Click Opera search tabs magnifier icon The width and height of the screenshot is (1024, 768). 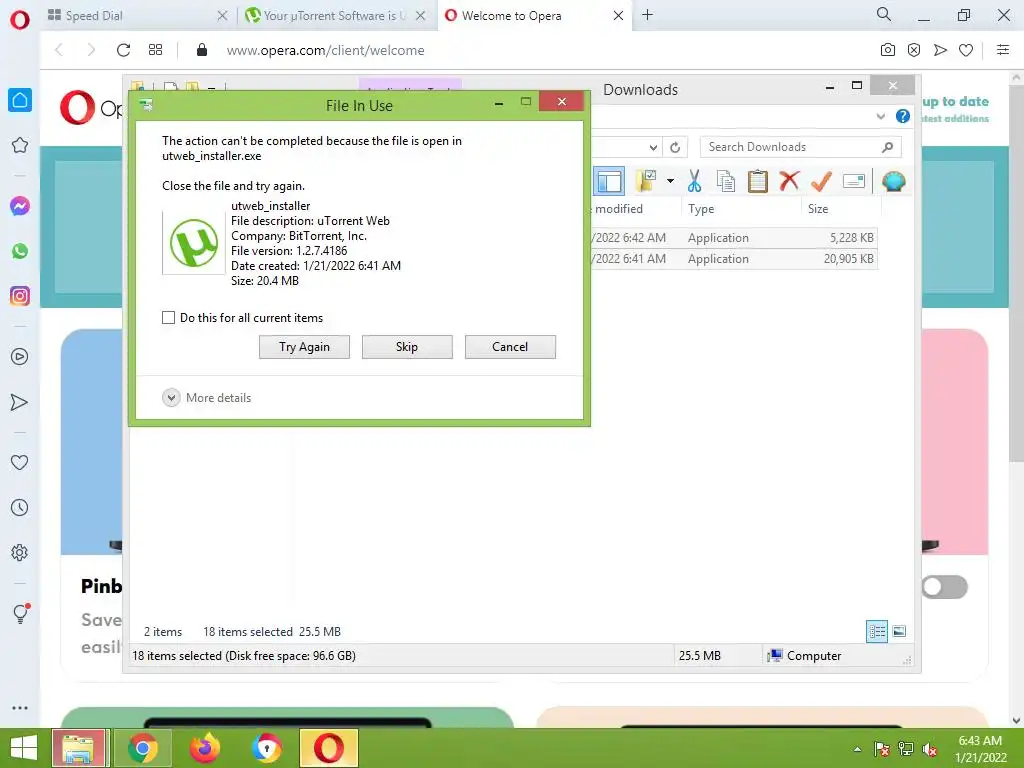[x=884, y=14]
